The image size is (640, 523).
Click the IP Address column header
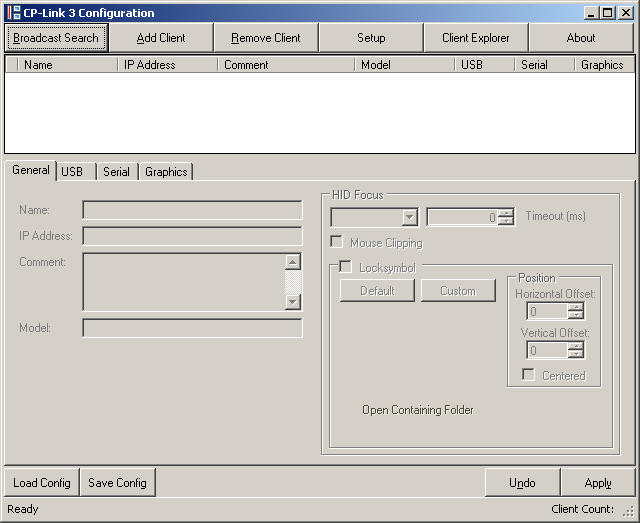pos(168,65)
